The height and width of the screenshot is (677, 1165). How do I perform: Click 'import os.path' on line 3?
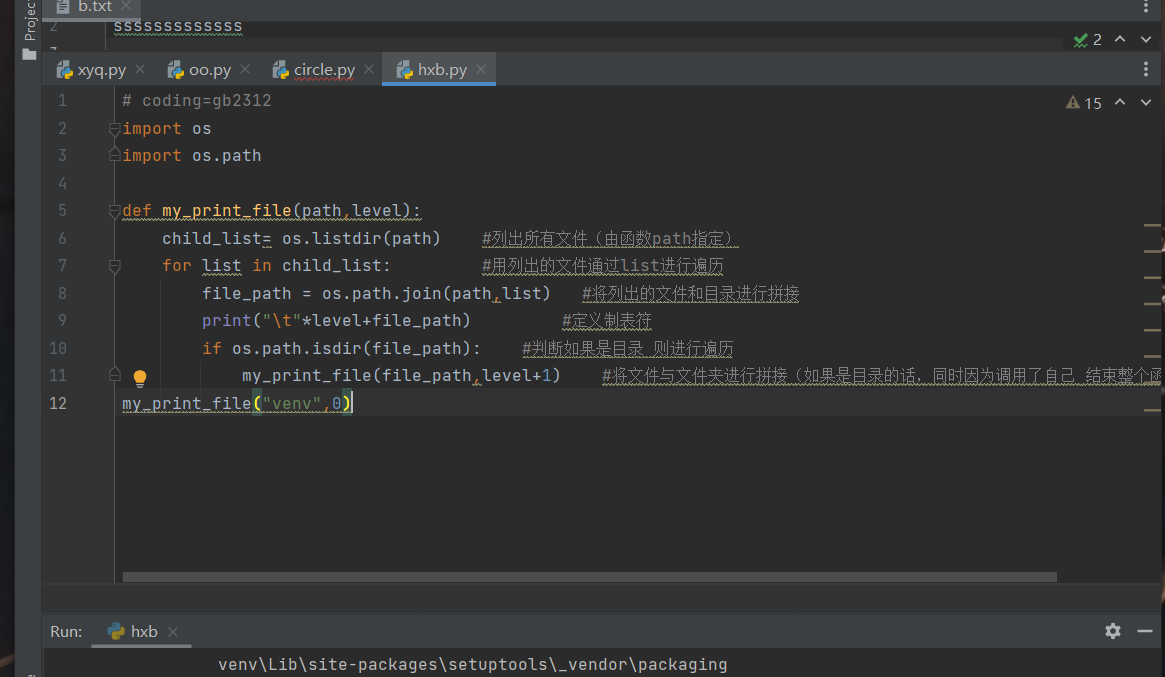(x=192, y=156)
